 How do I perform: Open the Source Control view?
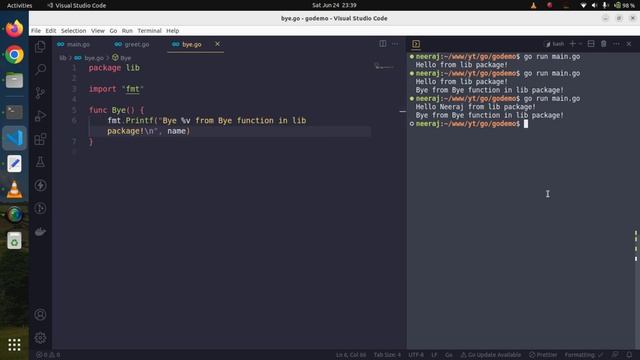point(40,93)
